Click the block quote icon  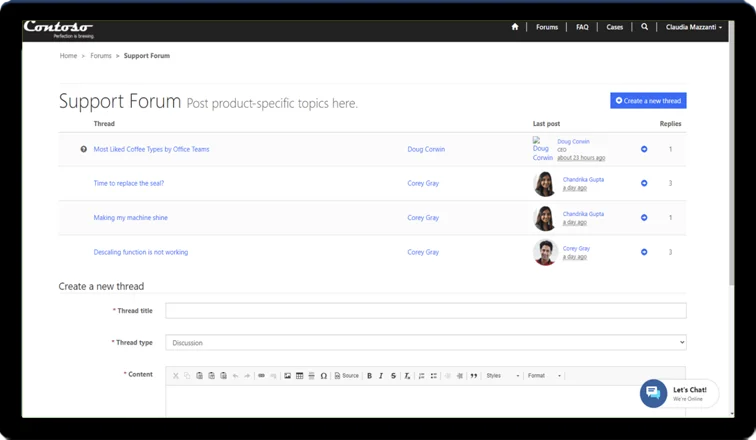point(473,376)
